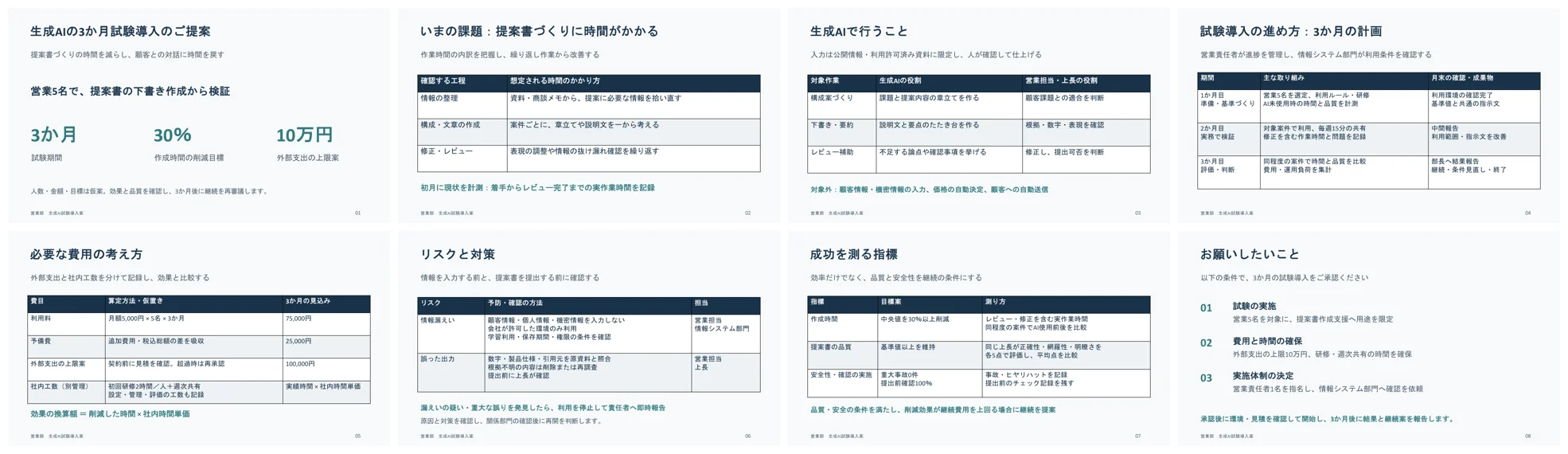Click the table header 生成AIの役割
The height and width of the screenshot is (454, 1568).
(x=950, y=82)
